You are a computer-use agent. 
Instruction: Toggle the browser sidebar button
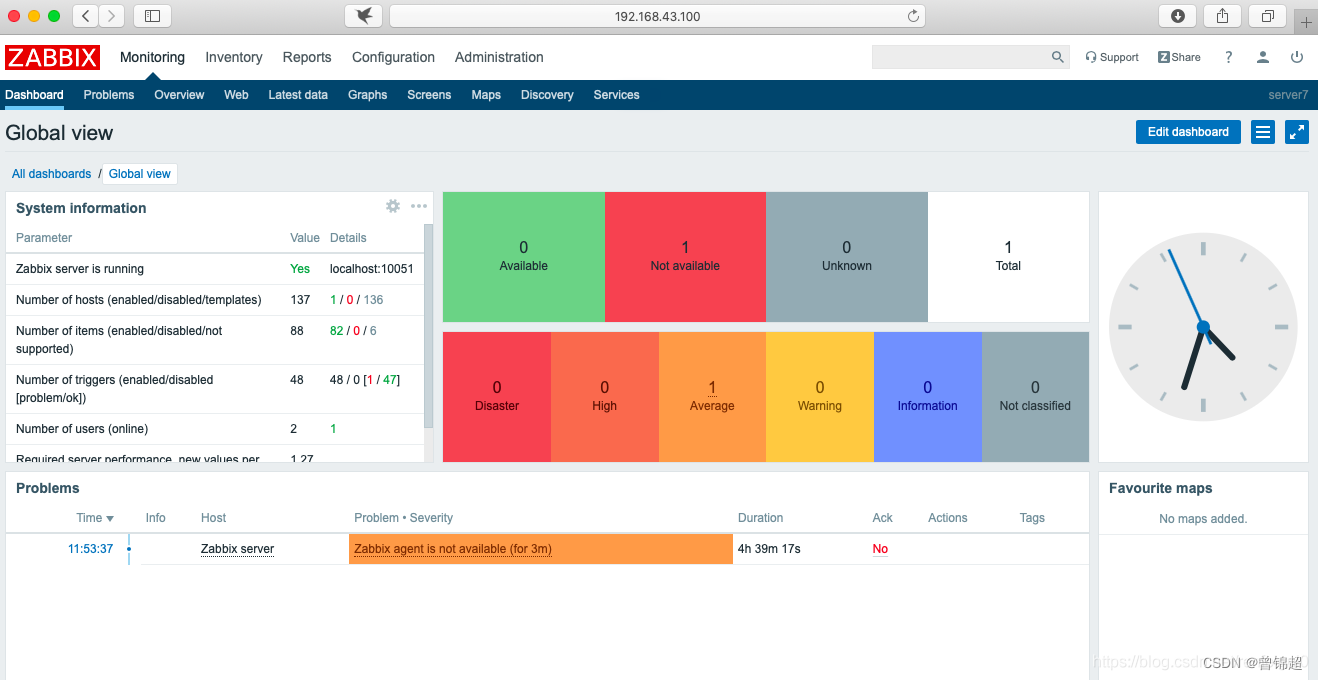[152, 16]
